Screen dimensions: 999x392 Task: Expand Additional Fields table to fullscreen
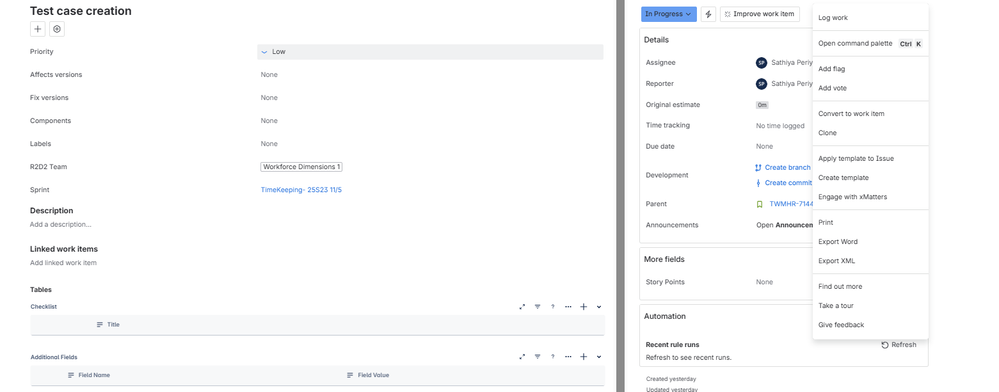[522, 357]
